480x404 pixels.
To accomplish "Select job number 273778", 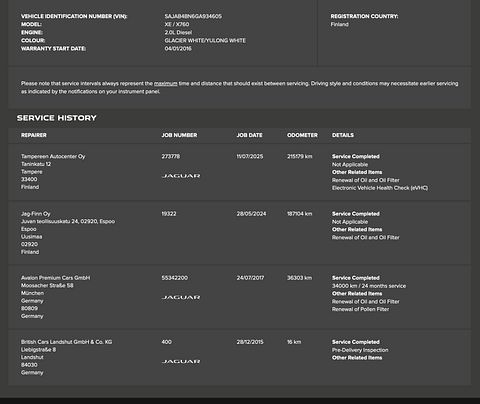I will pos(171,156).
